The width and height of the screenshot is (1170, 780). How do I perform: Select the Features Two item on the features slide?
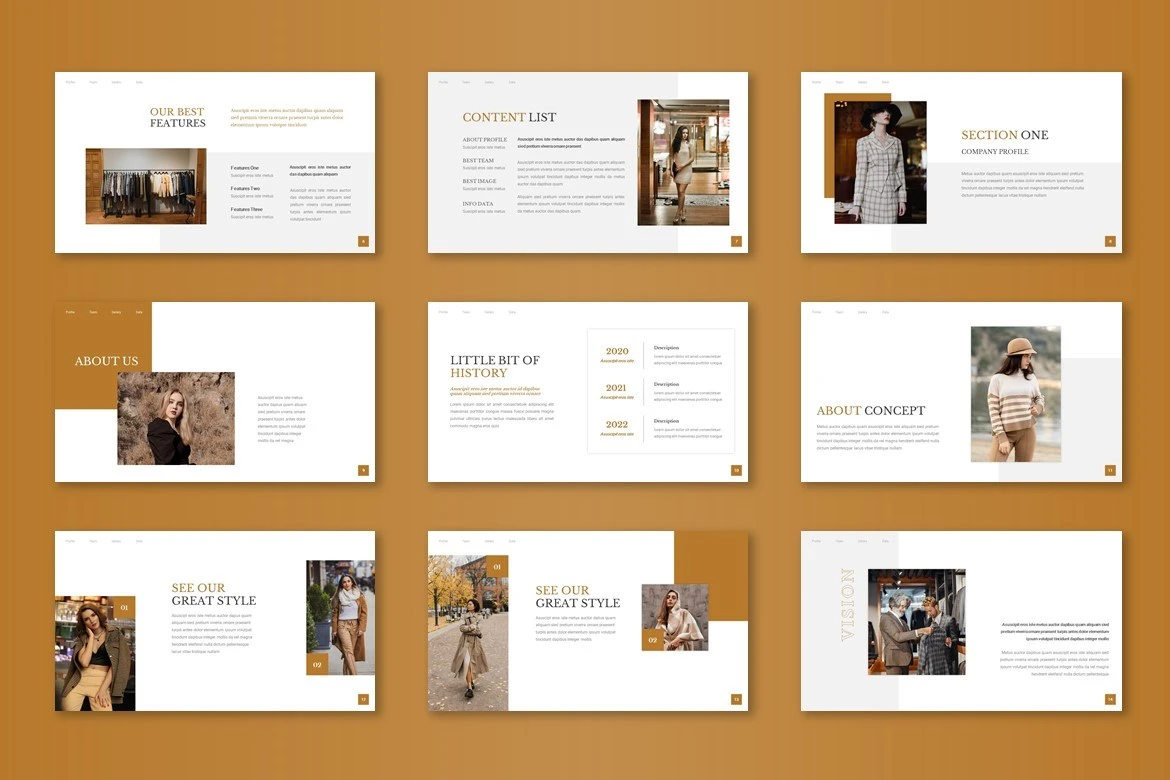point(245,188)
